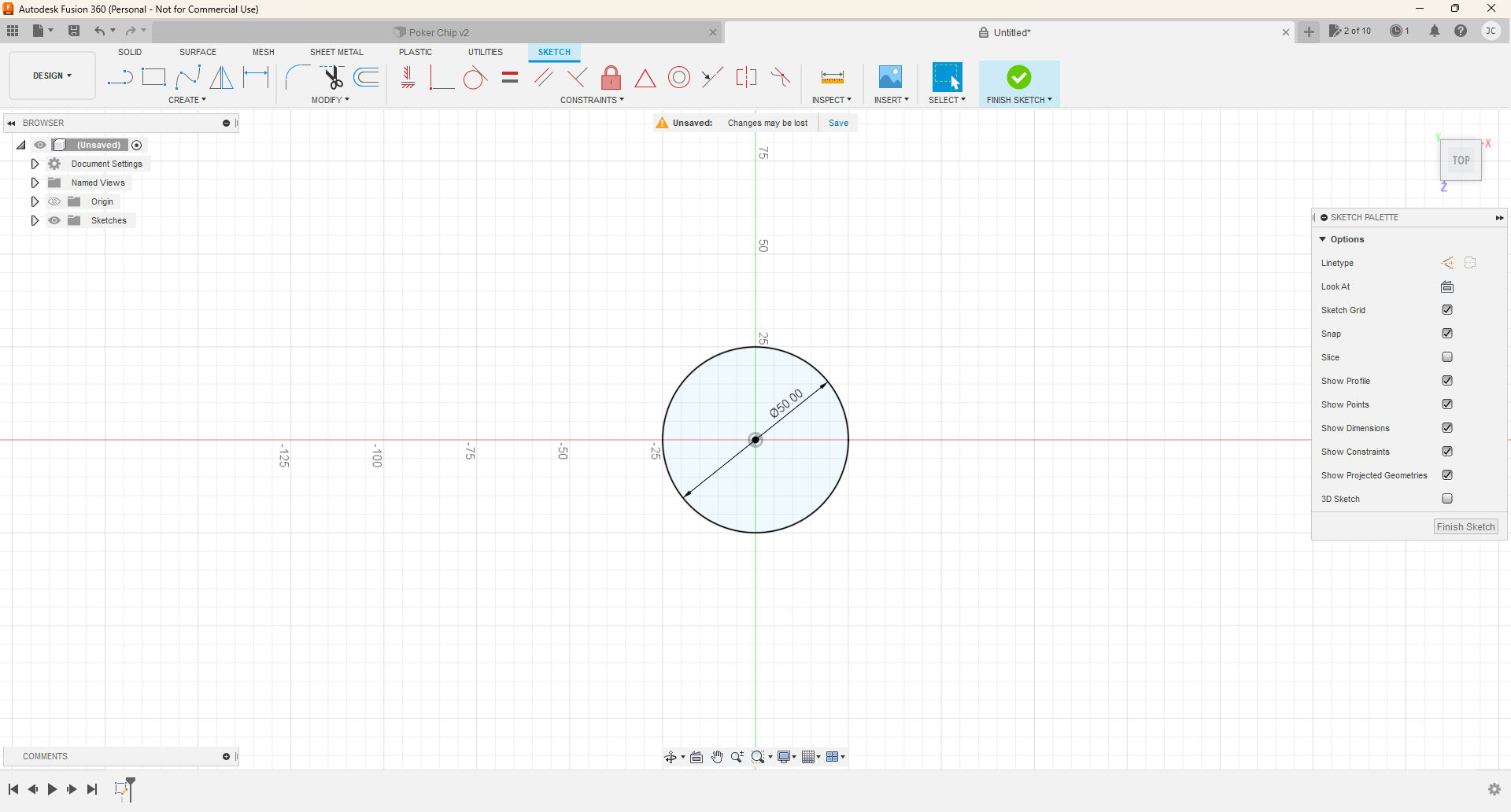Screen dimensions: 1511x812
Task: Click the TOP face of the ViewCube
Action: coord(1461,161)
